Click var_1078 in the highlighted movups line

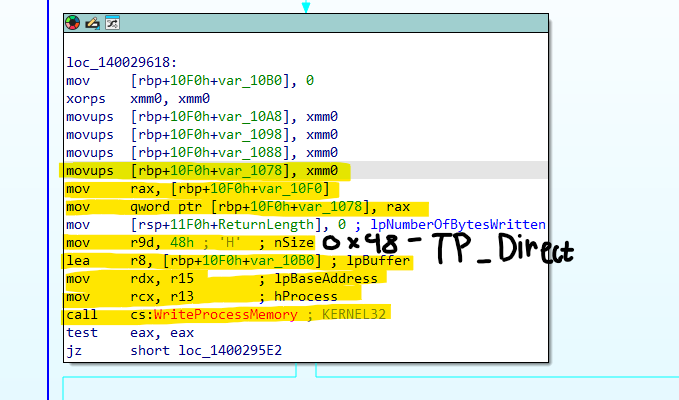pyautogui.click(x=250, y=171)
